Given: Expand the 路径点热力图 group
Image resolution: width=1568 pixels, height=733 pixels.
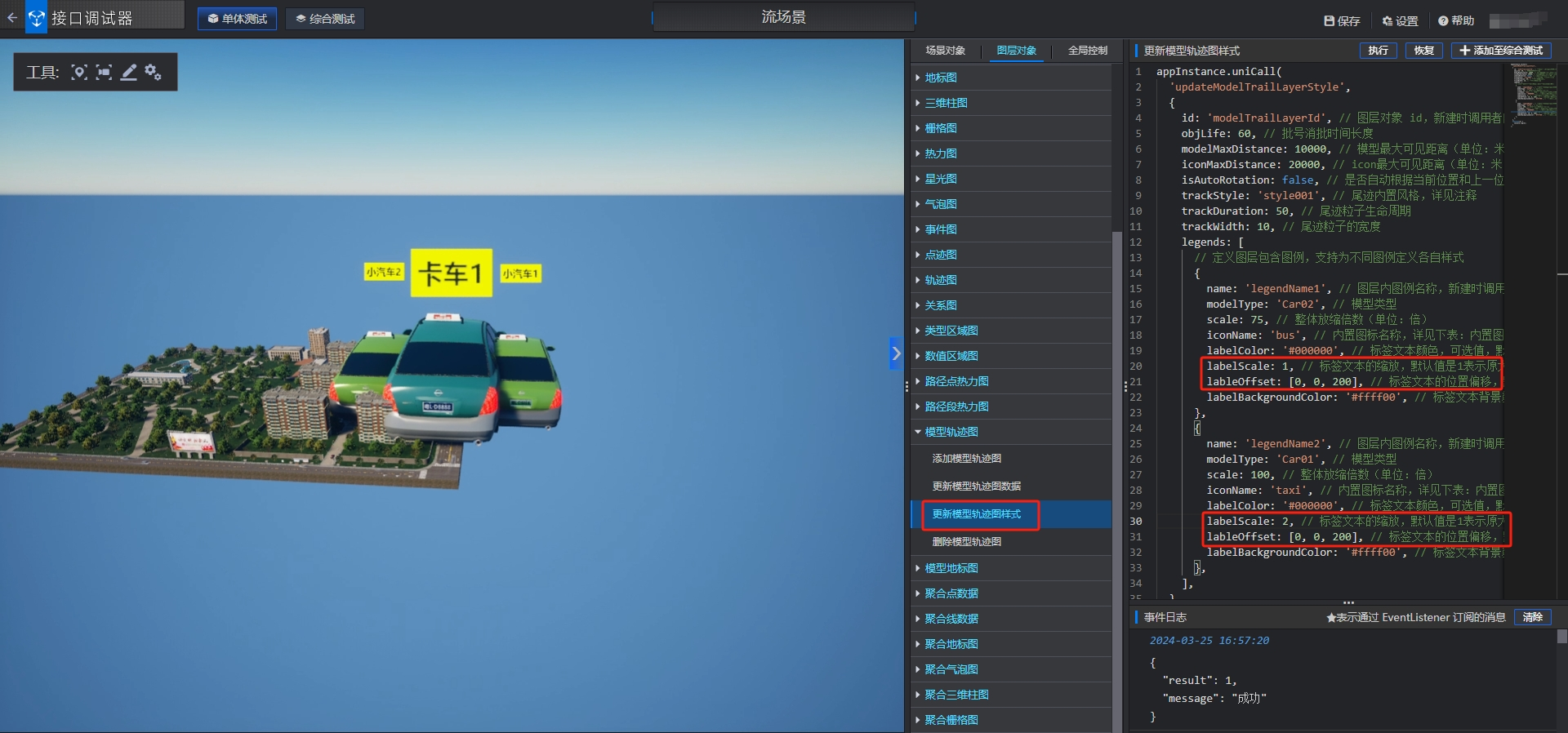Looking at the screenshot, I should pos(1011,381).
